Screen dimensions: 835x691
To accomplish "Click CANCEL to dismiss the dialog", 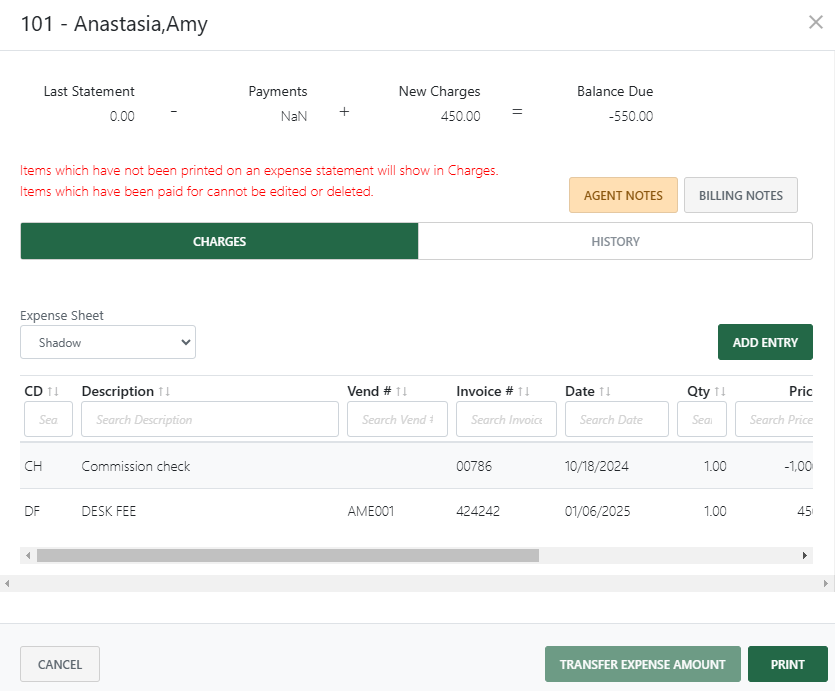I will (x=59, y=664).
